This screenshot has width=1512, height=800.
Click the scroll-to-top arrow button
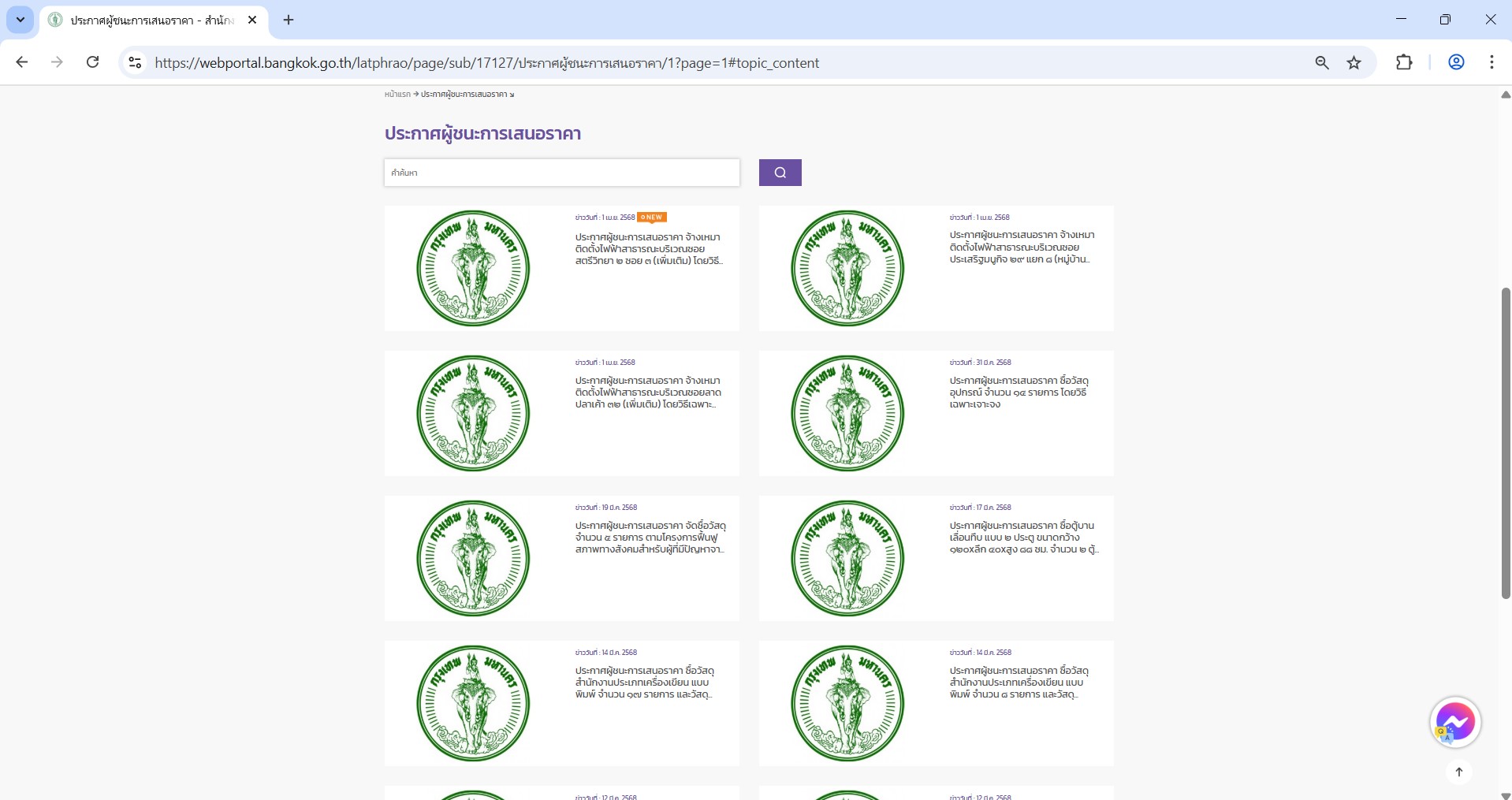[x=1459, y=772]
